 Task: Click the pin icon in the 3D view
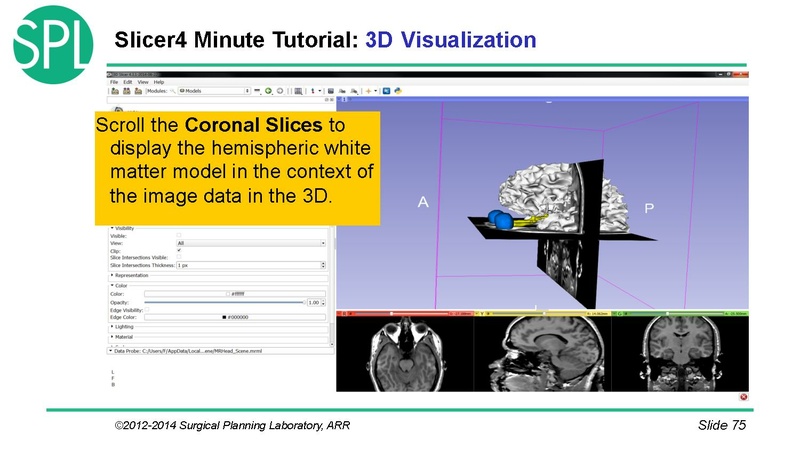(x=338, y=99)
